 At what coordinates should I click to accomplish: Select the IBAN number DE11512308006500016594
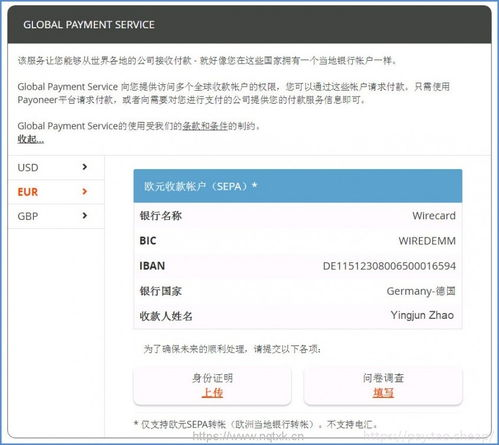389,266
